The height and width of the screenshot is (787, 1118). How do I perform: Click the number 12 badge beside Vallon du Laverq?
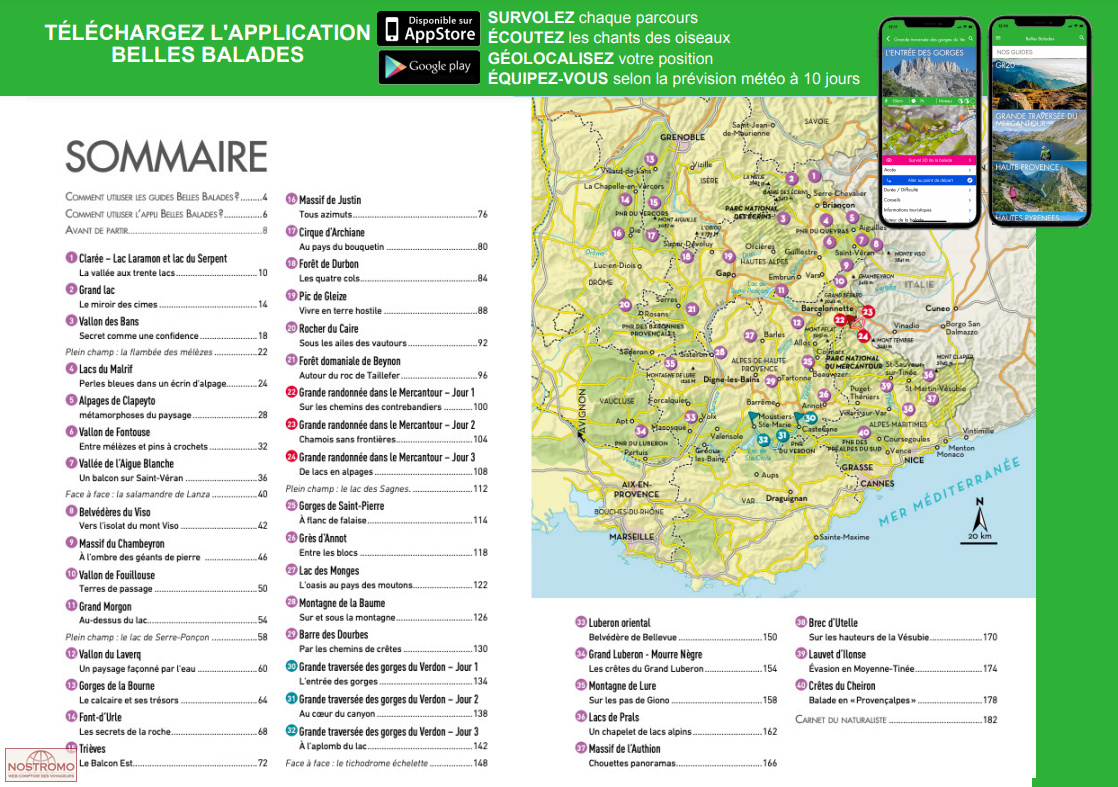(x=71, y=654)
